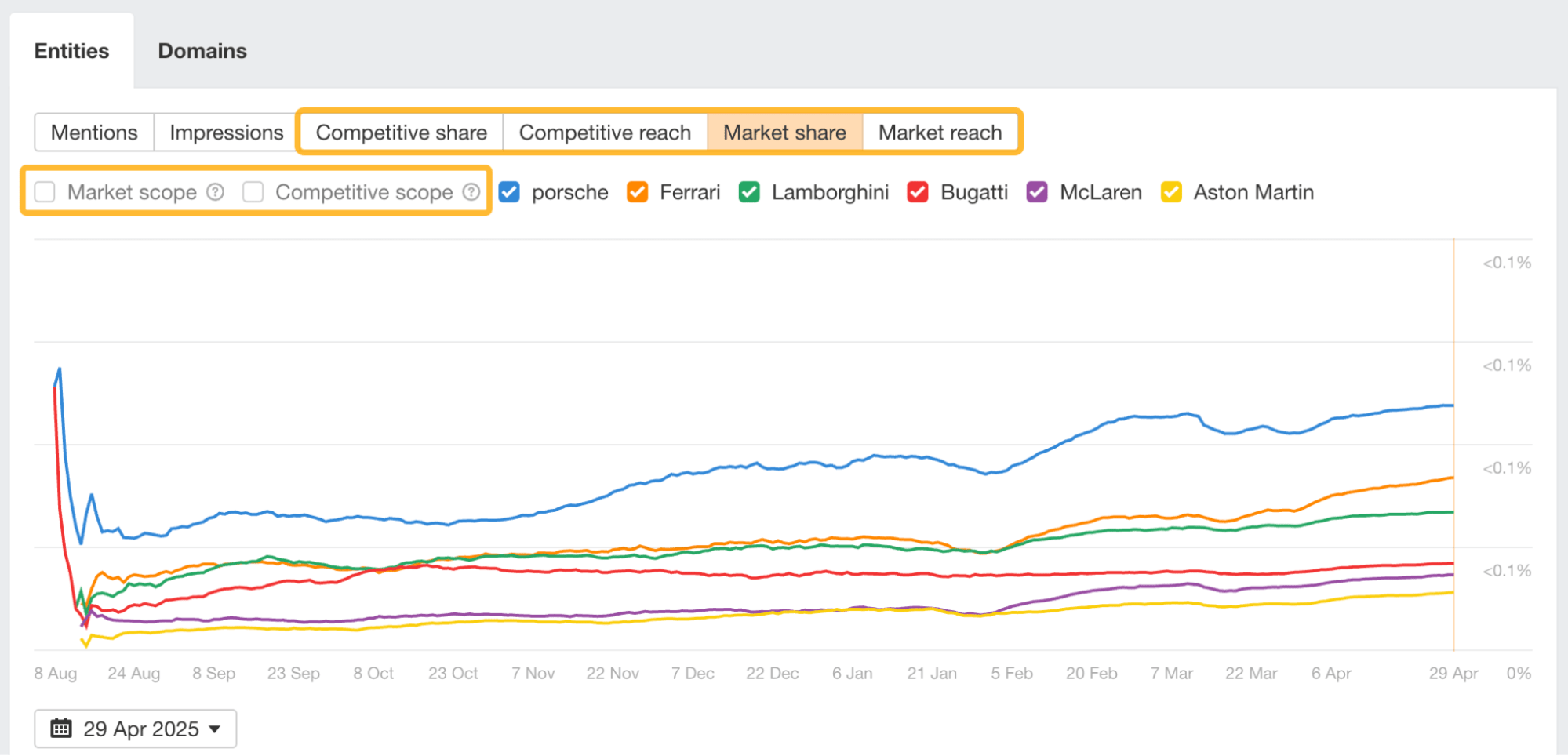Toggle off the McLaren series

1037,192
